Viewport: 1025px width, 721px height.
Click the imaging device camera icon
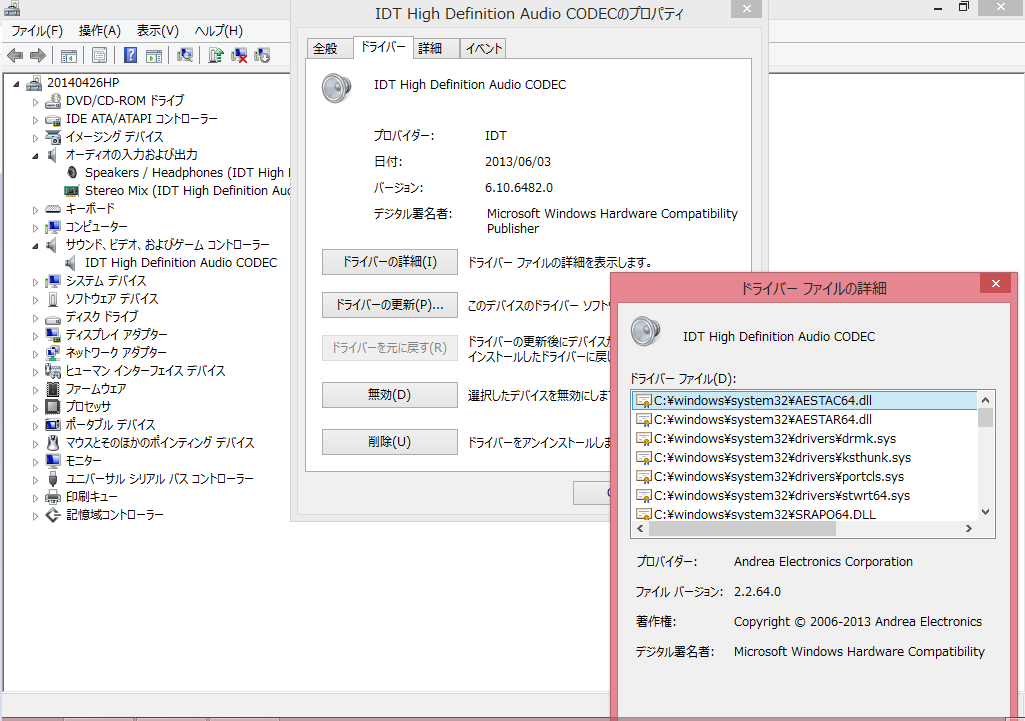click(x=53, y=137)
